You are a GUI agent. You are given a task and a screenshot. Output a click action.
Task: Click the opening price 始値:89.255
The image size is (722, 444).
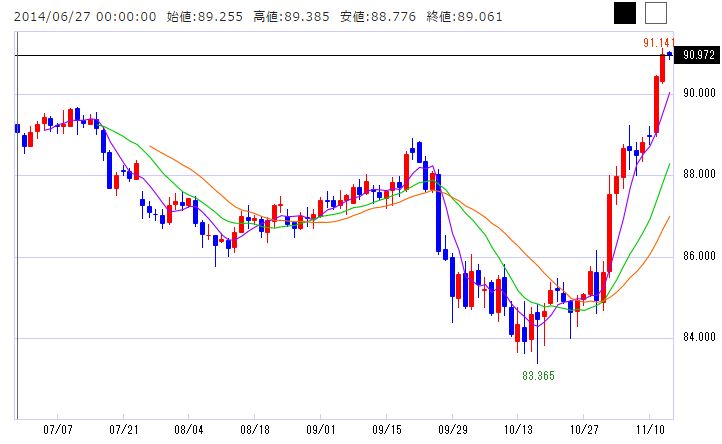(204, 17)
